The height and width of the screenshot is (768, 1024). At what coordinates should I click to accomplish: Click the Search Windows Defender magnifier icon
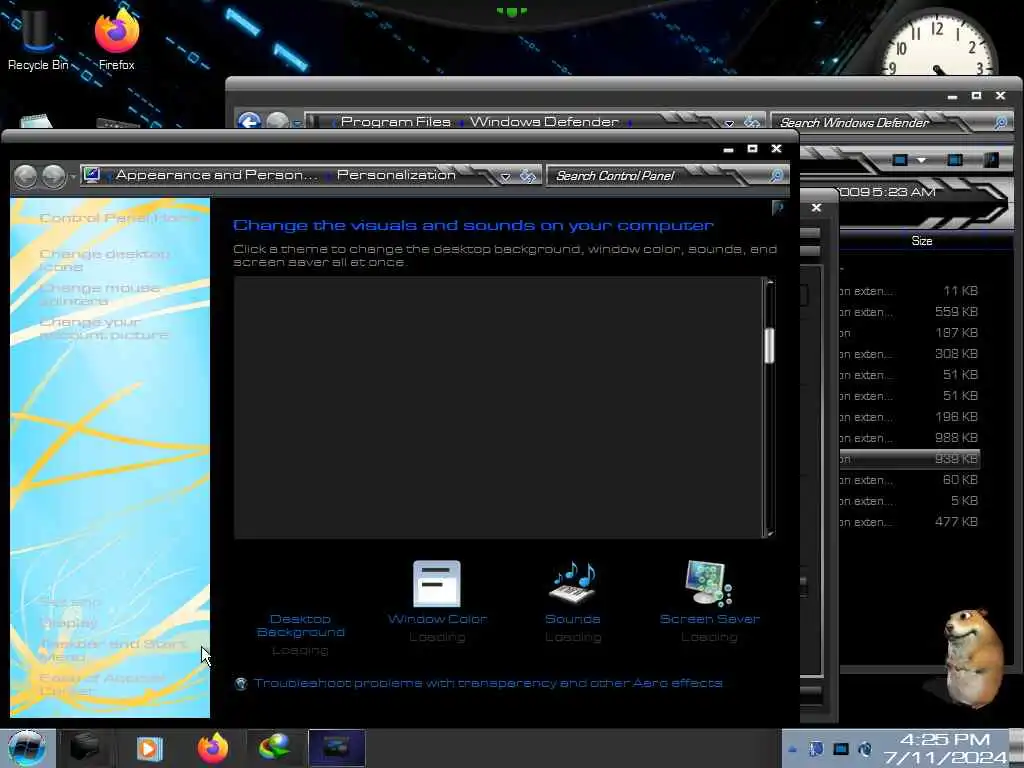[x=1000, y=122]
